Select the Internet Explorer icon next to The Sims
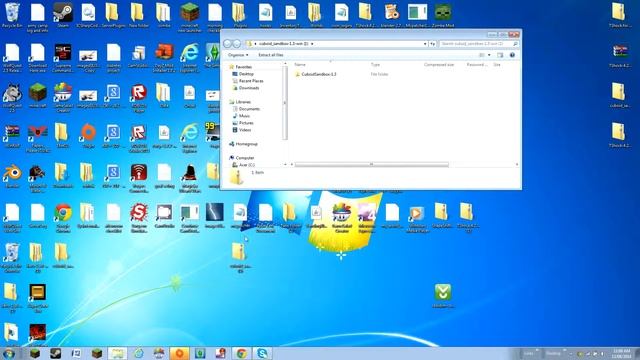Screen dimensions: 640x360 (190, 58)
